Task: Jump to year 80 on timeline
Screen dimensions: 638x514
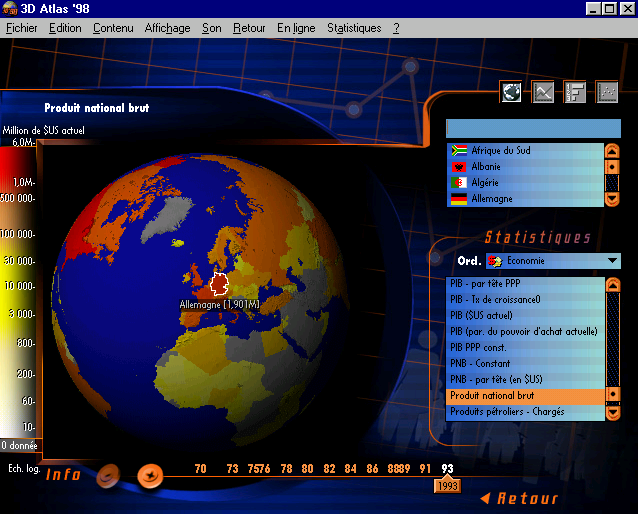Action: (308, 469)
